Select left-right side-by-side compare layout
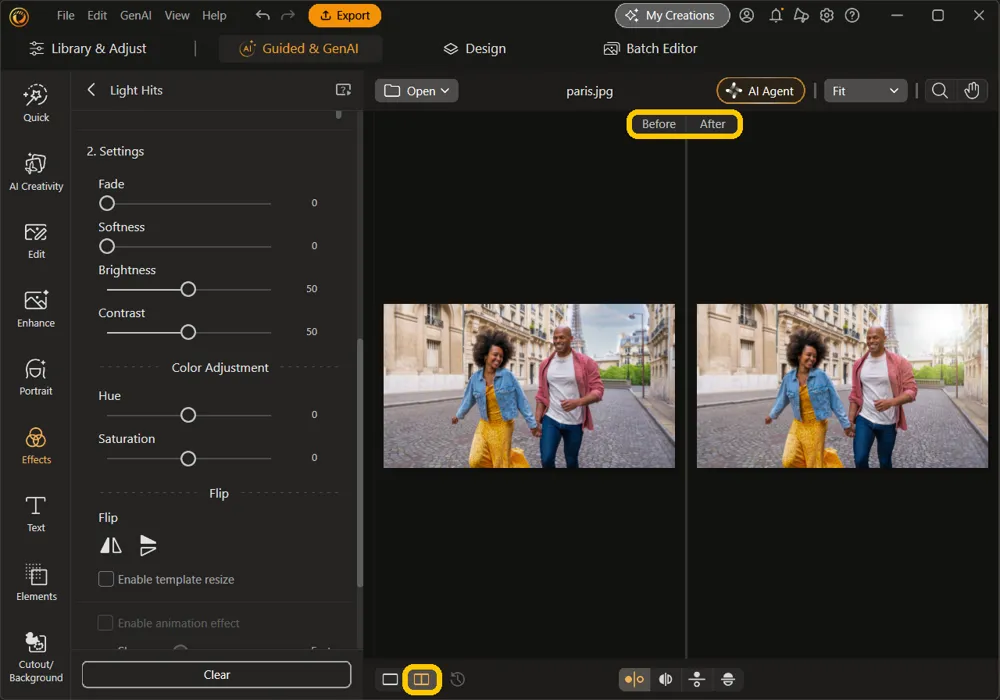1000x700 pixels. pyautogui.click(x=634, y=679)
